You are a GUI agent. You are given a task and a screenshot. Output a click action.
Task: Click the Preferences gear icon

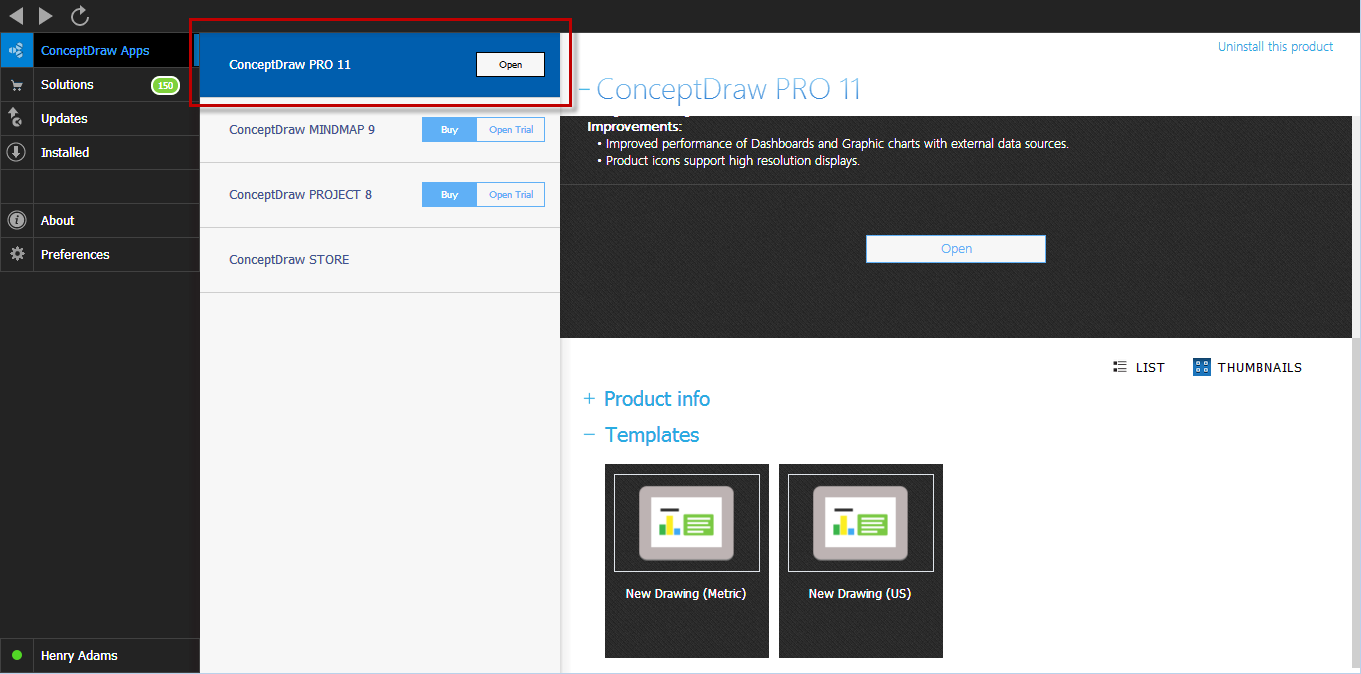point(16,254)
